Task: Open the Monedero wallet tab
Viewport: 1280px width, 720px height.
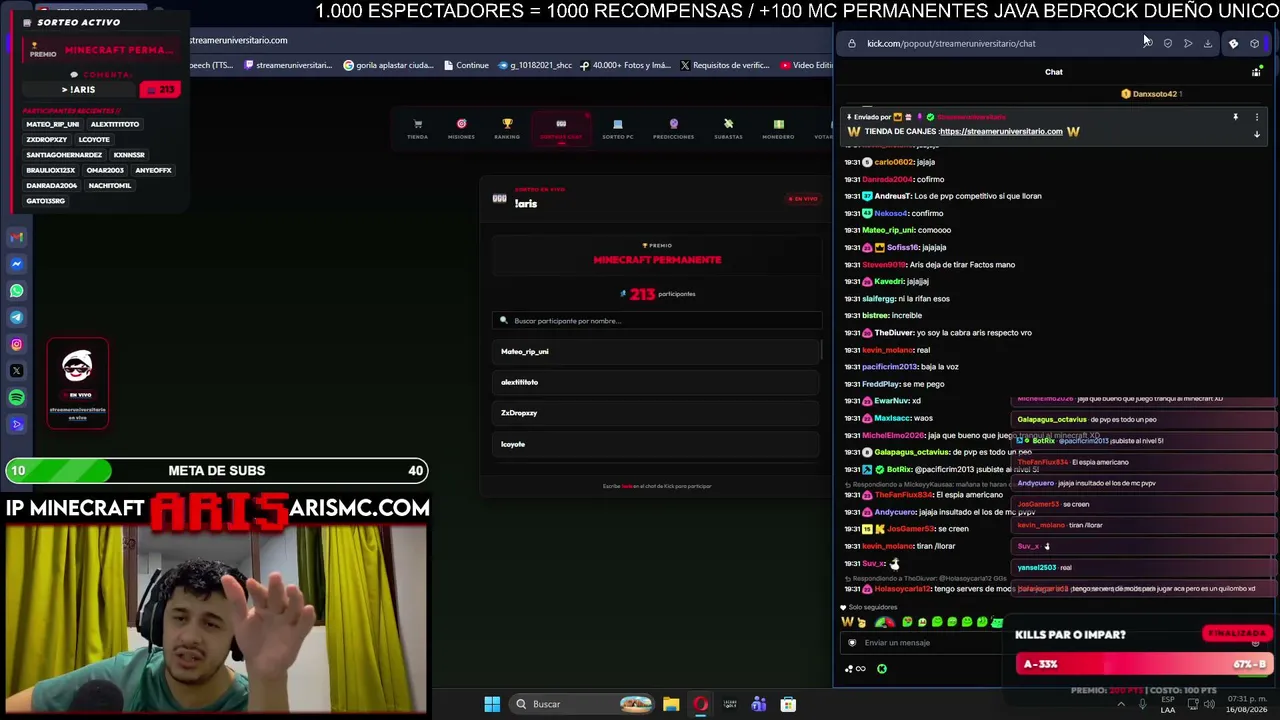Action: pyautogui.click(x=778, y=130)
